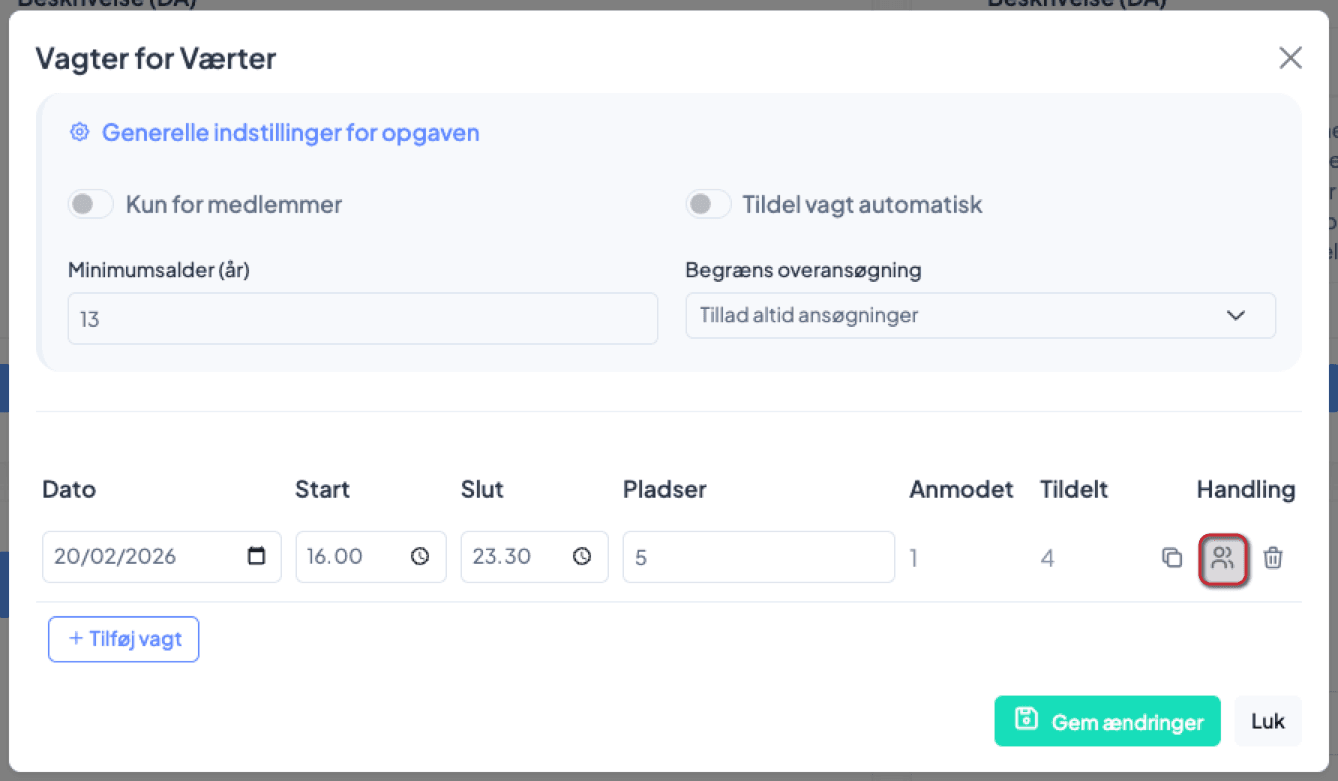Close the Vagter for Værter dialog
1338x781 pixels.
(x=1290, y=57)
